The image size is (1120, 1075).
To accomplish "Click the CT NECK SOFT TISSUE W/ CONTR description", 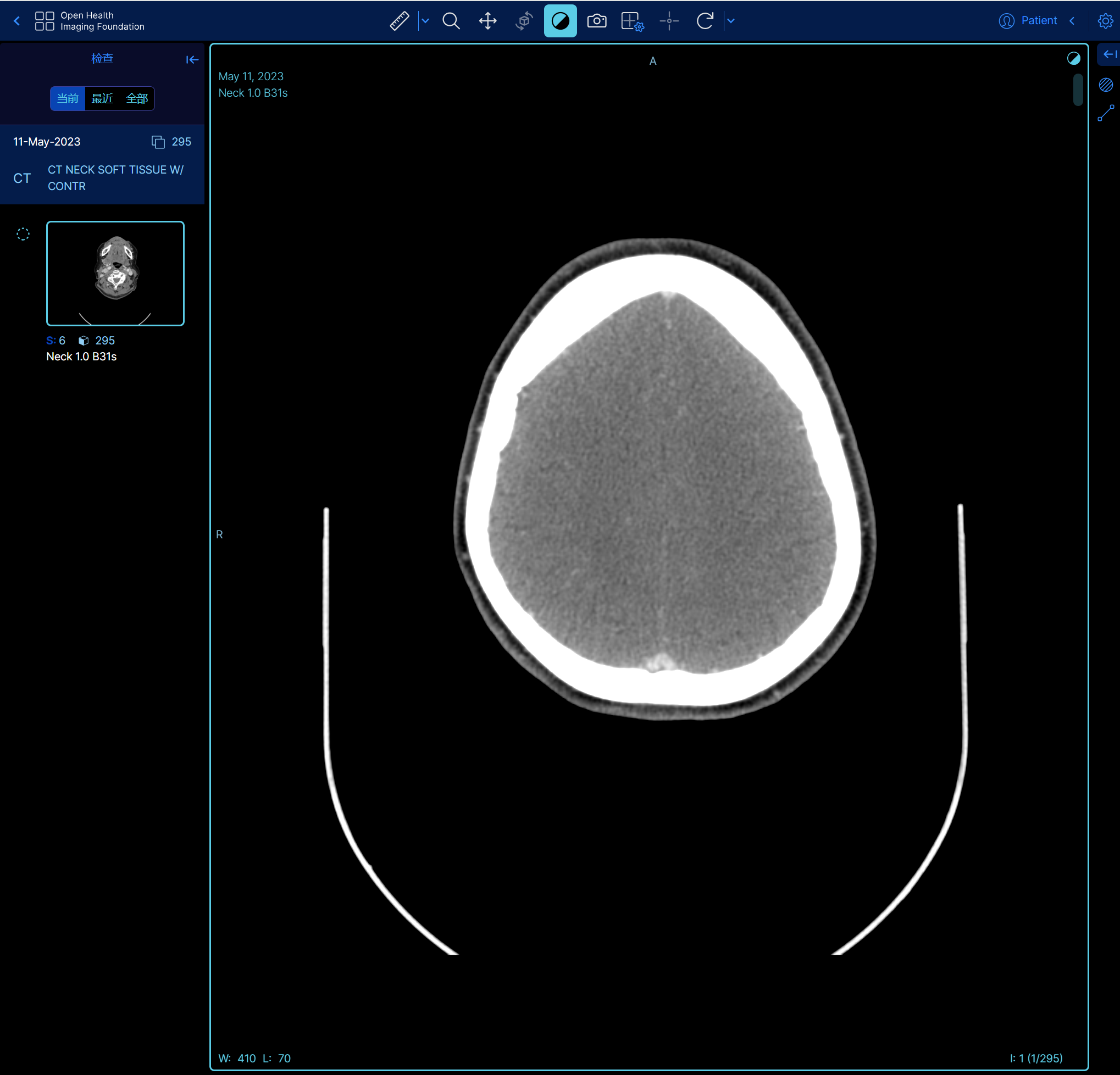I will tap(115, 177).
